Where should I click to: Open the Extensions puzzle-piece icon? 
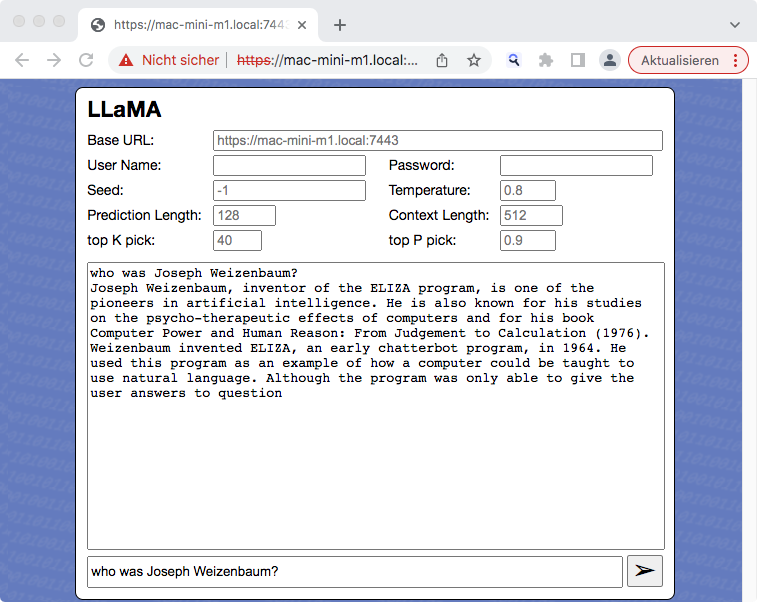546,60
